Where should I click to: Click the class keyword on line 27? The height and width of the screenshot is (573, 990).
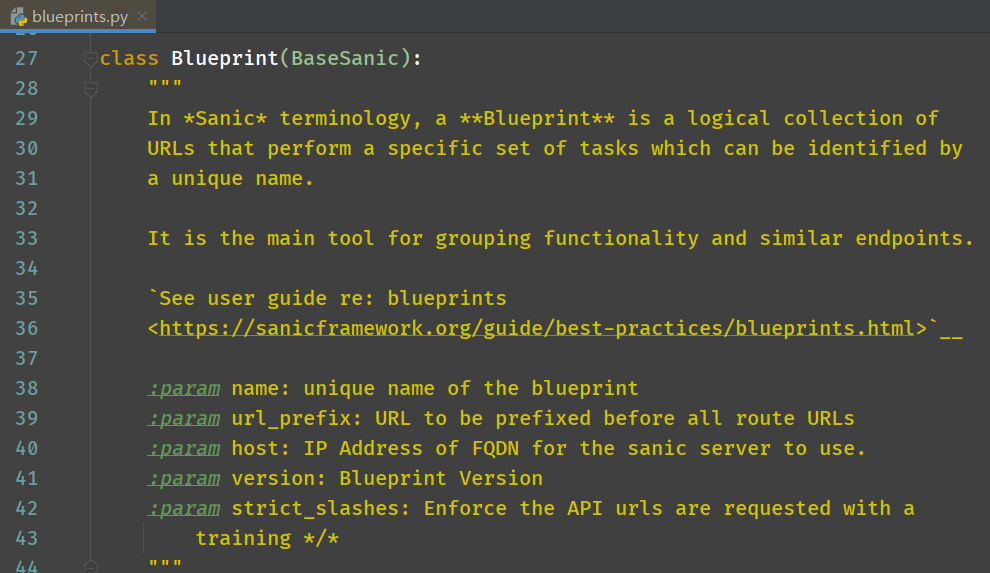pyautogui.click(x=129, y=58)
